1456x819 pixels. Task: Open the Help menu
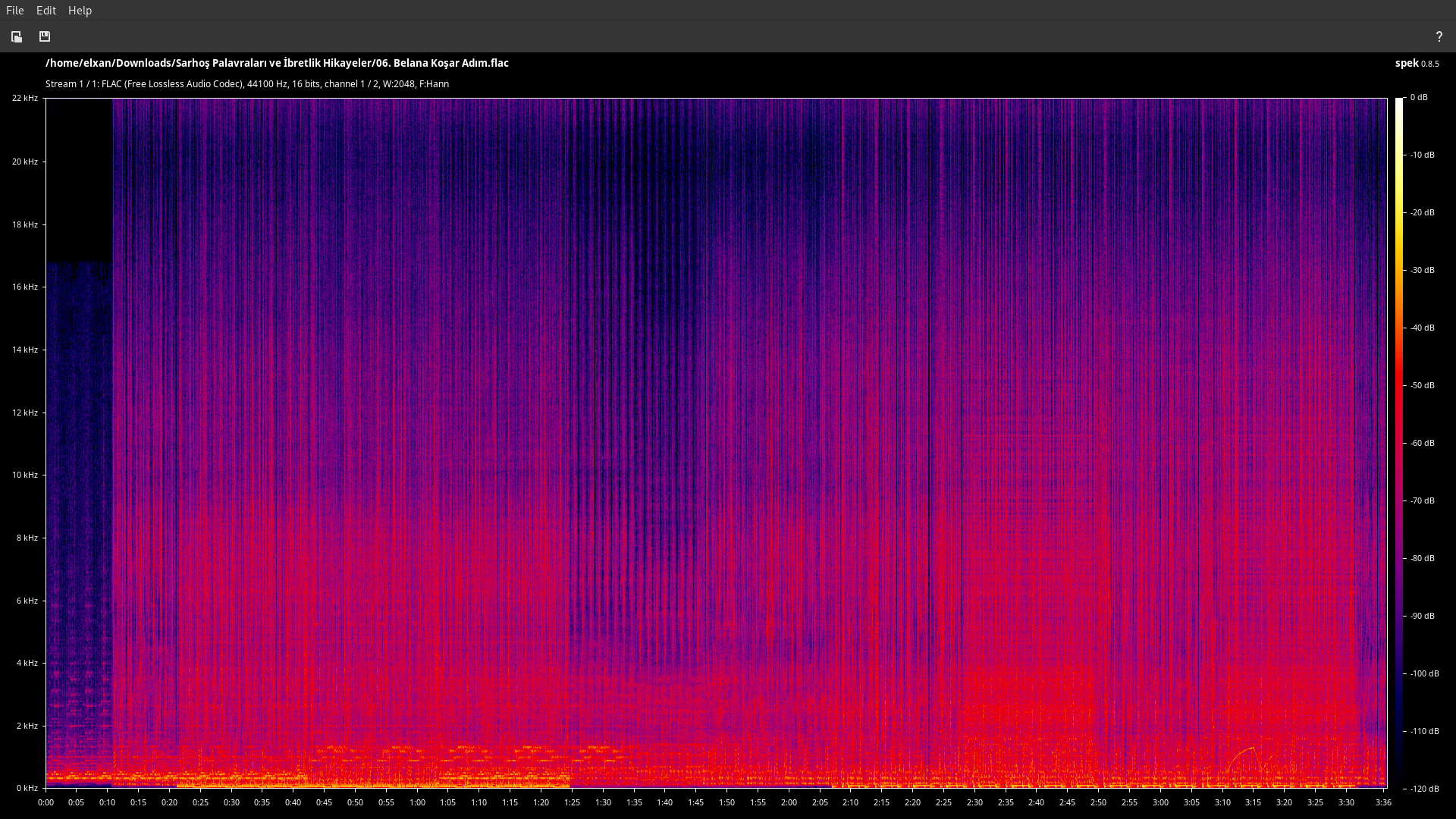tap(80, 11)
